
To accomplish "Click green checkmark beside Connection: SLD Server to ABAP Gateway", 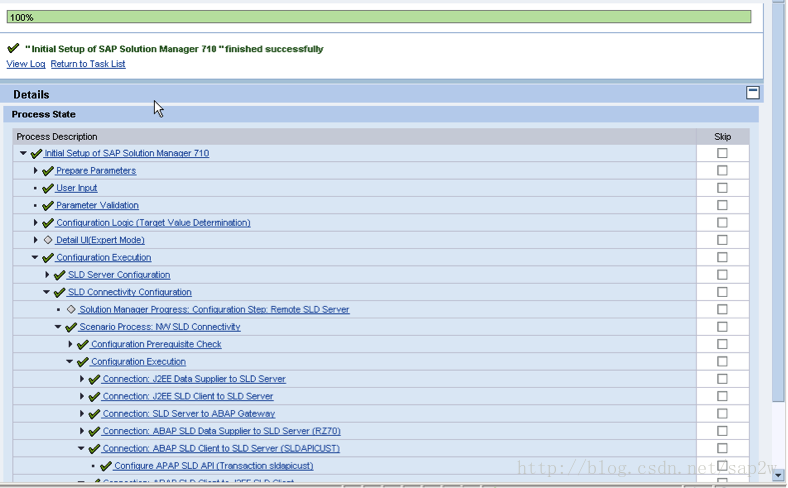I will tap(94, 414).
